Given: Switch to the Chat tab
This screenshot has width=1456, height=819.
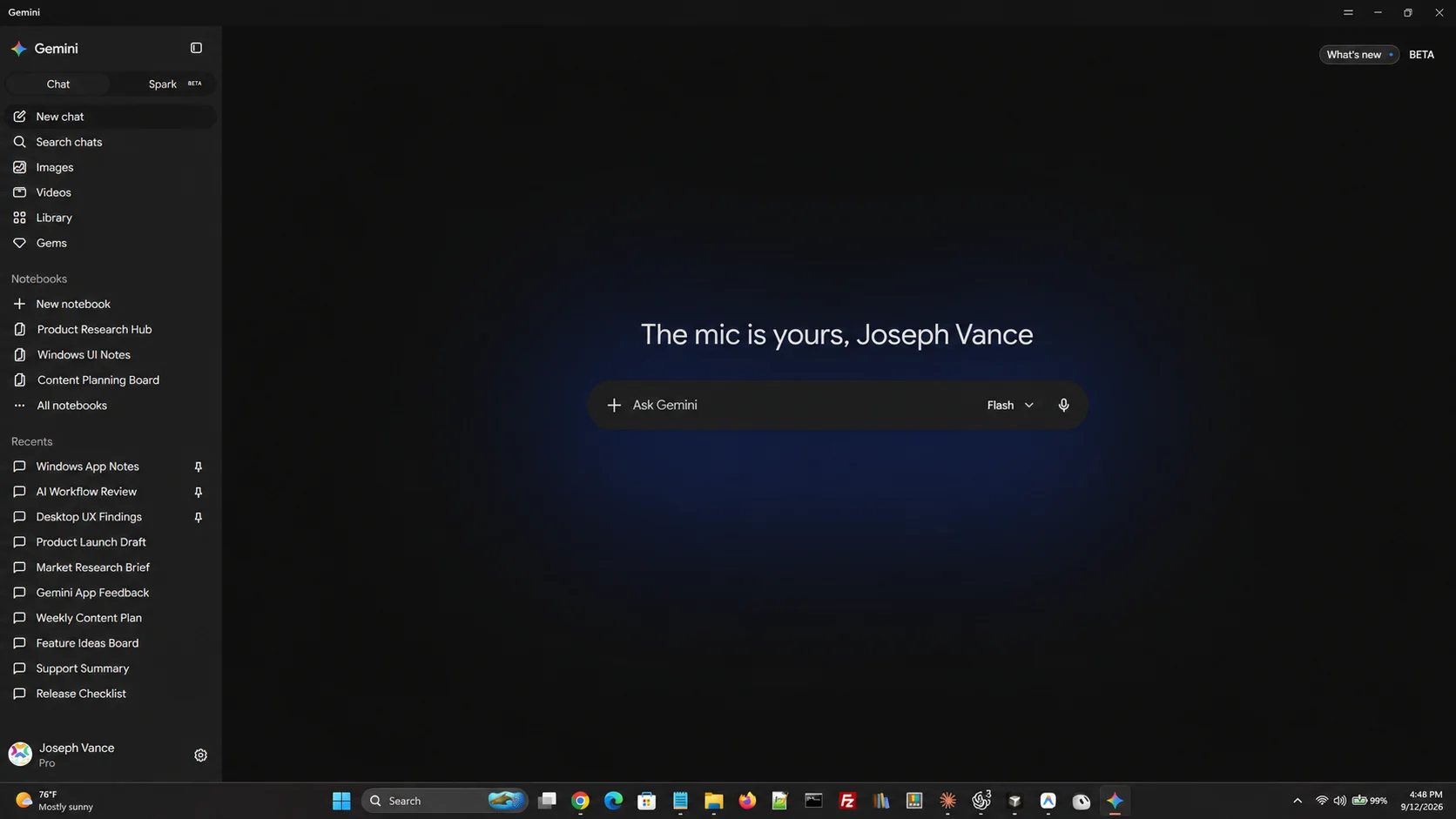Looking at the screenshot, I should click(x=58, y=84).
